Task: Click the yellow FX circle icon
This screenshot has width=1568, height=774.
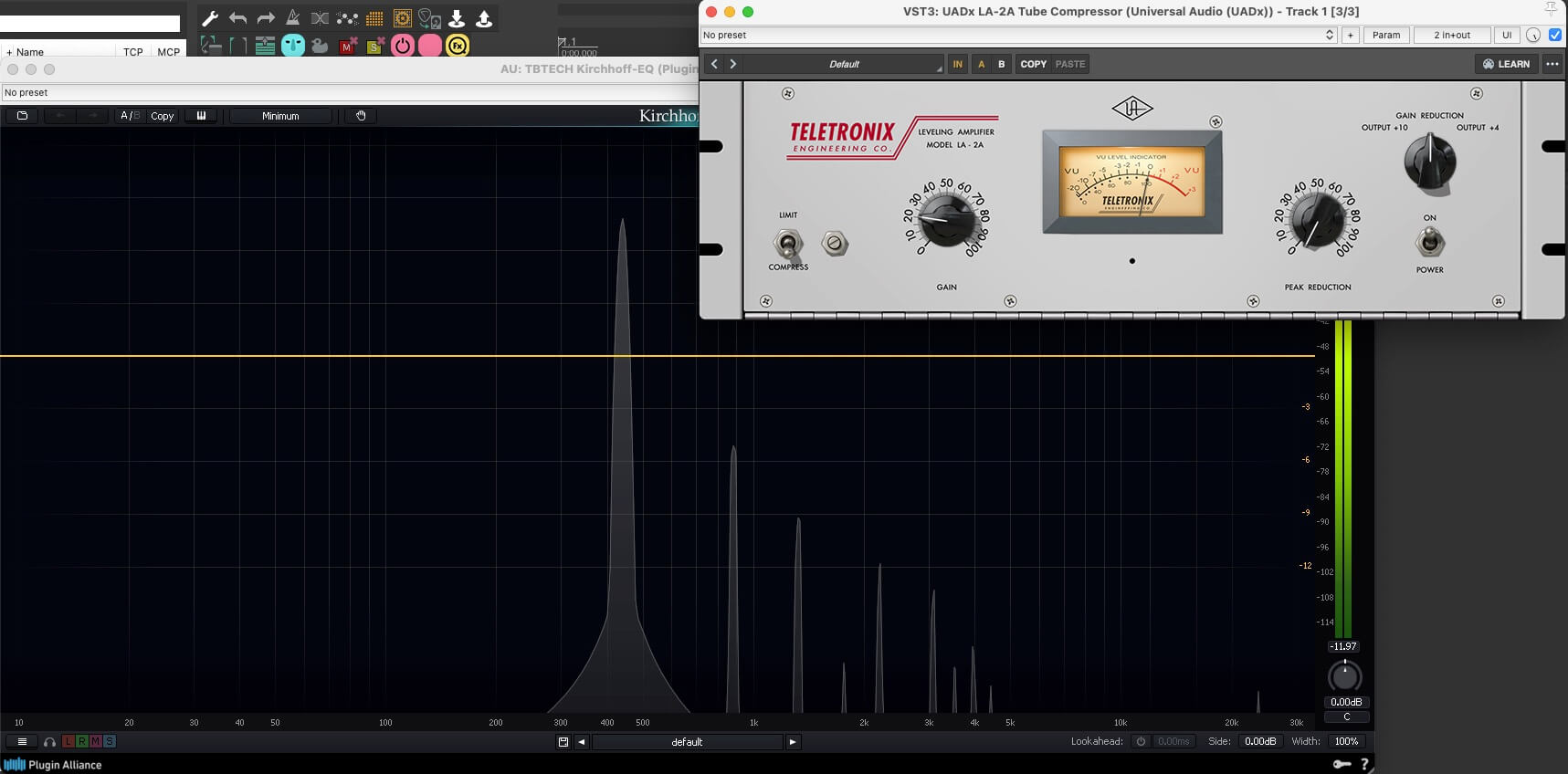Action: [x=458, y=45]
